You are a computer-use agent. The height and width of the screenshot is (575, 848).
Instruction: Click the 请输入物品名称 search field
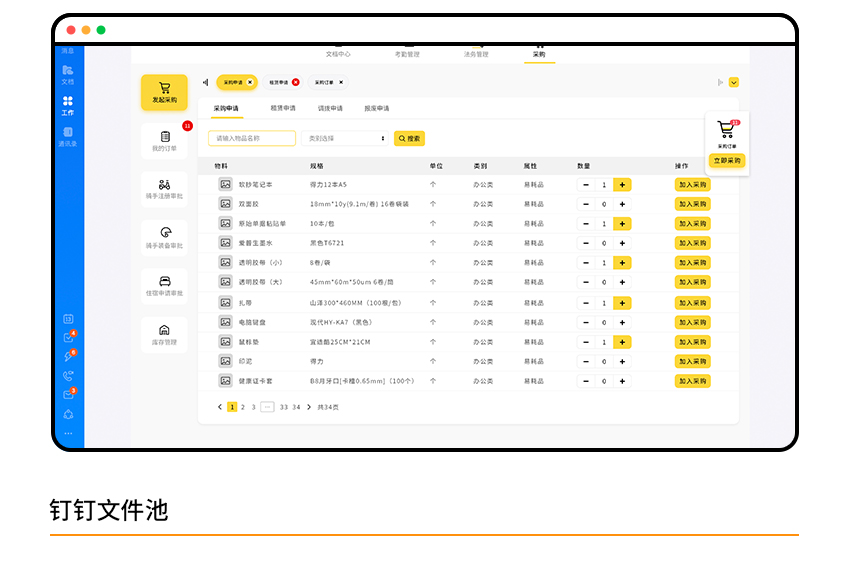(x=252, y=139)
